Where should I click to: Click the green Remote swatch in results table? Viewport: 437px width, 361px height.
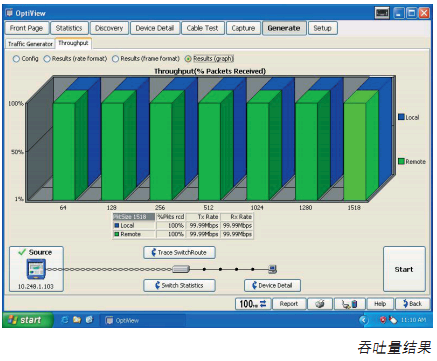117,234
